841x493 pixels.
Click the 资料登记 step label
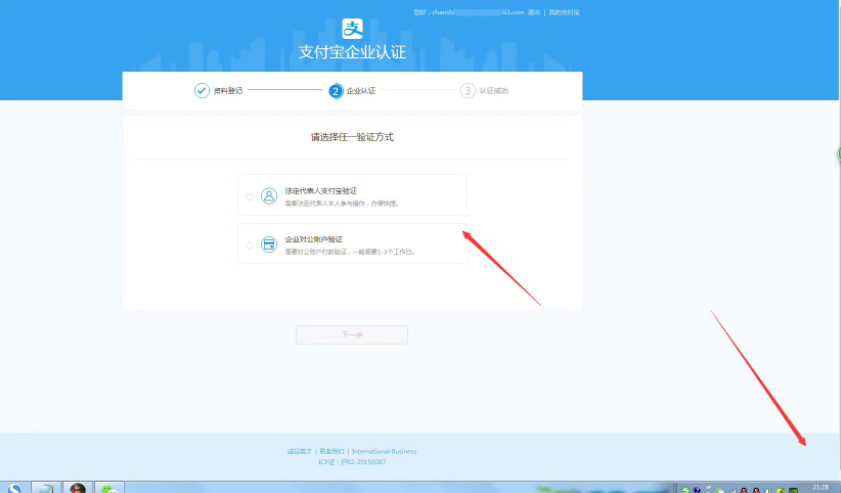228,91
